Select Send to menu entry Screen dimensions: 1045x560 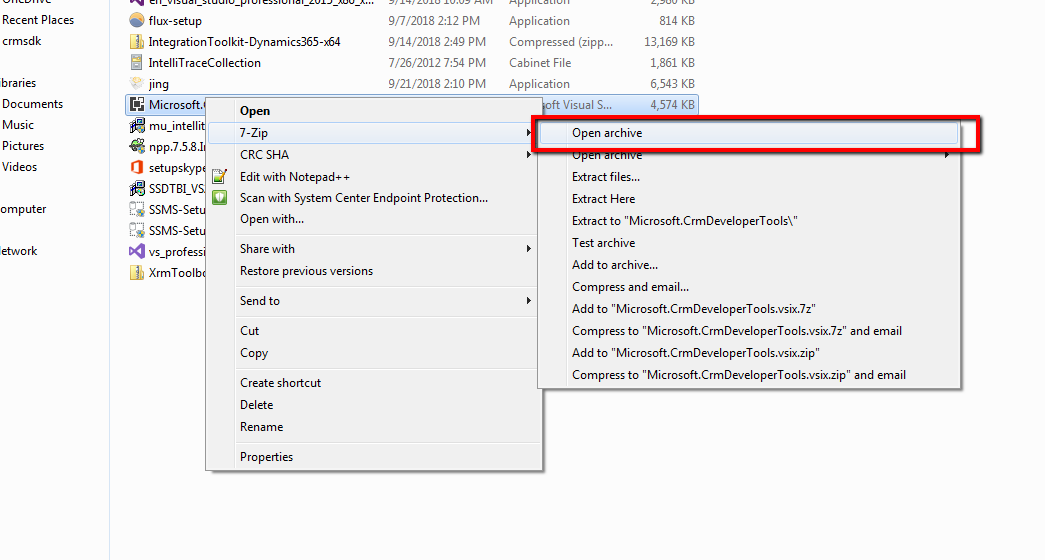tap(375, 301)
